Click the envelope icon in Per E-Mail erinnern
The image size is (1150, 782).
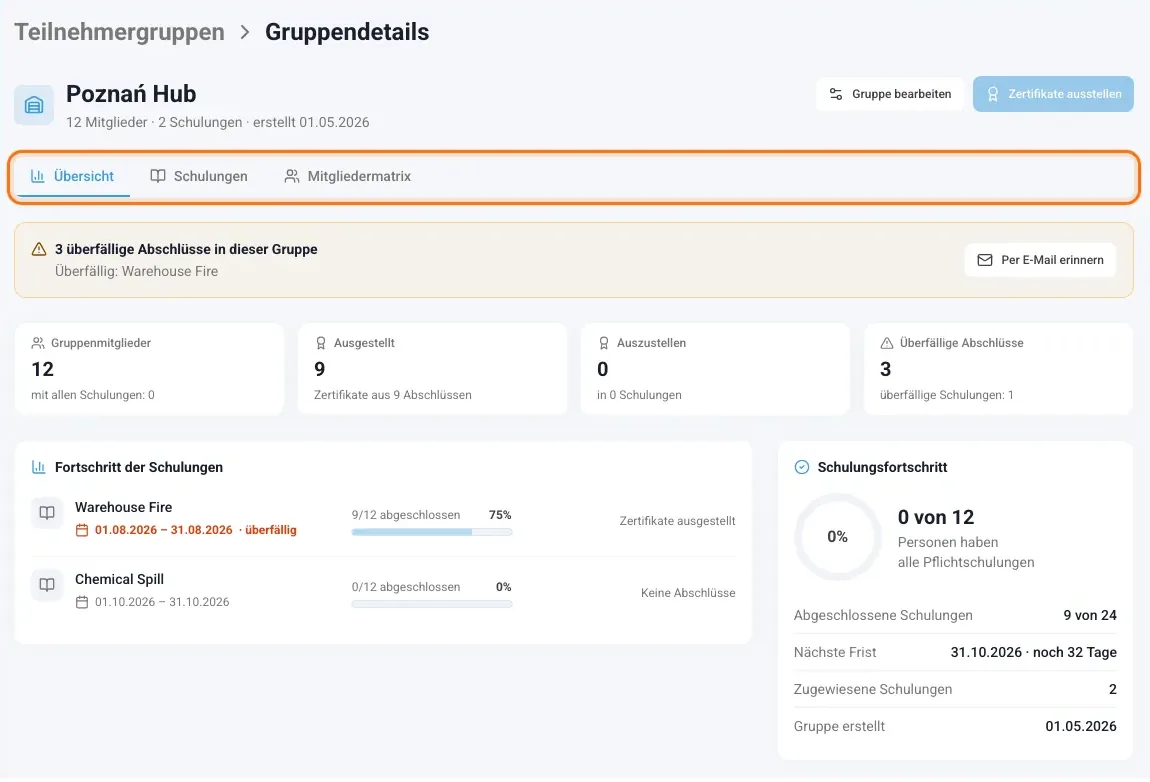pos(985,260)
